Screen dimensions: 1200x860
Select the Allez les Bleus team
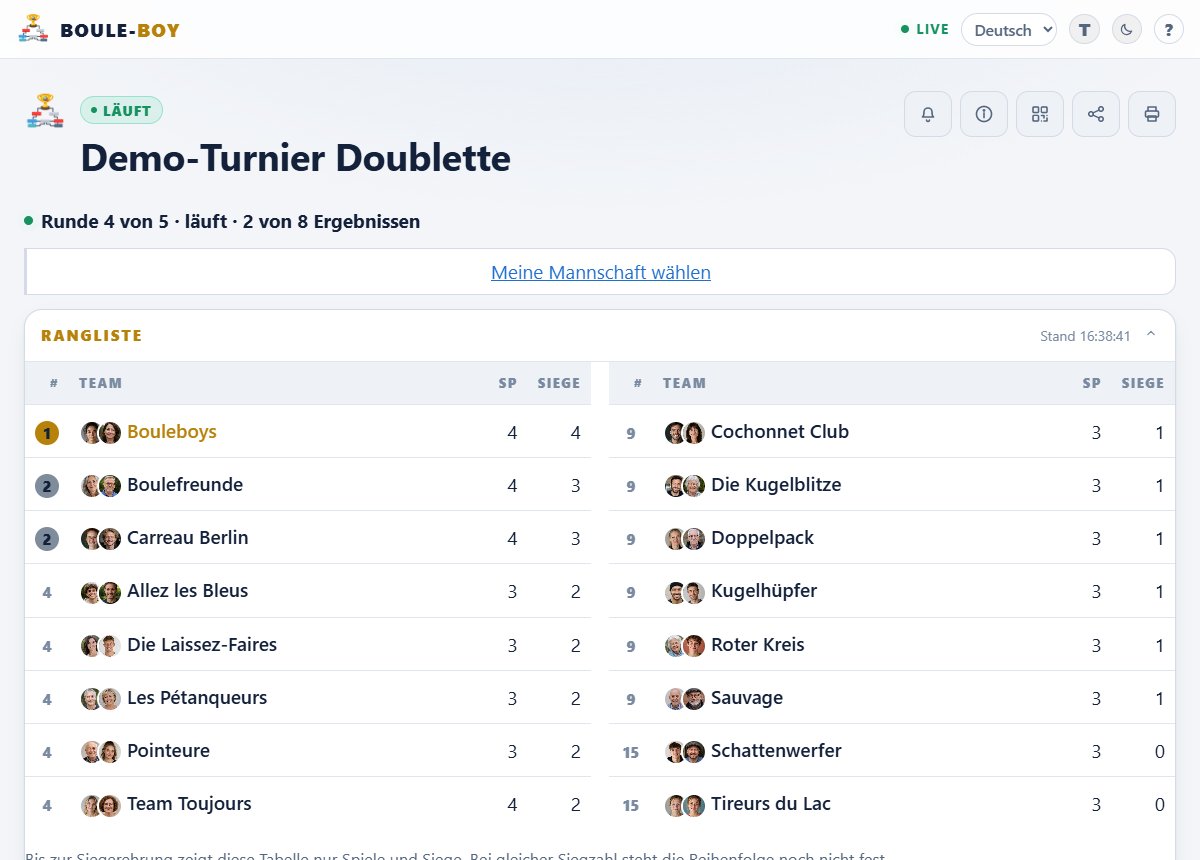(x=188, y=591)
